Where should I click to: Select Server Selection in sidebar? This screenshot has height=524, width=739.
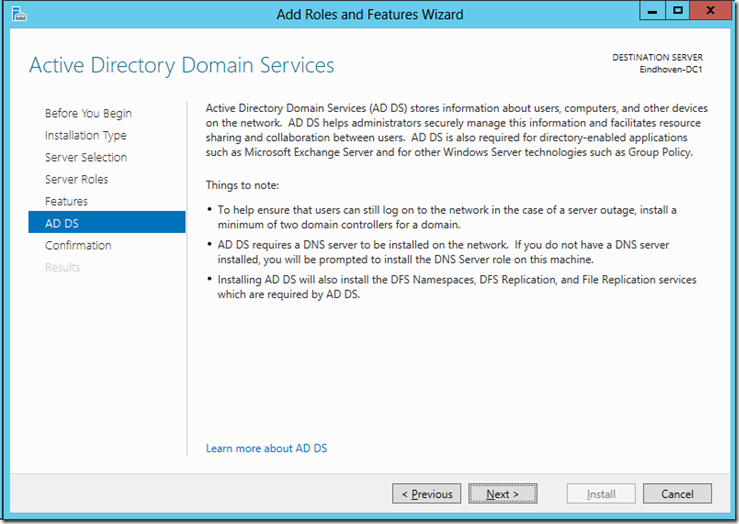(x=86, y=157)
